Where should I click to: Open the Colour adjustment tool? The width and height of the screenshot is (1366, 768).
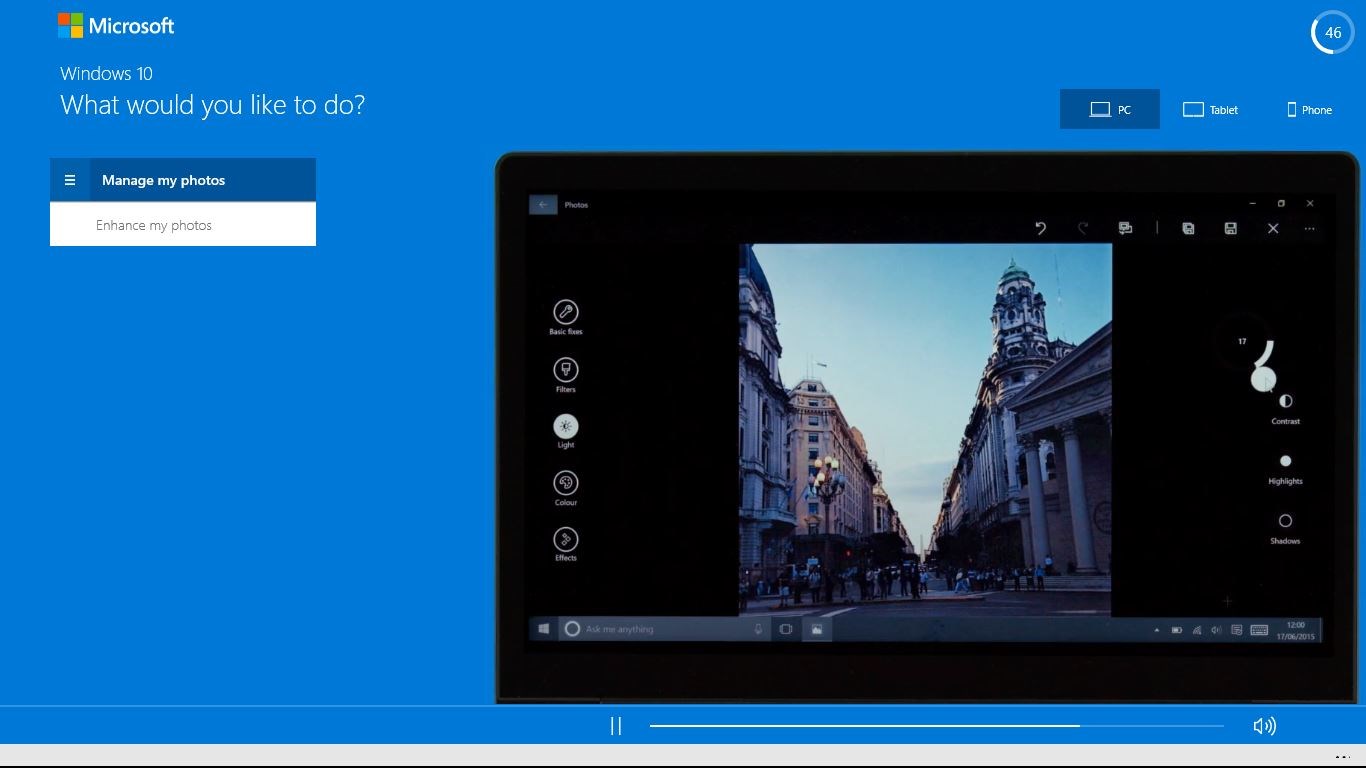(565, 483)
